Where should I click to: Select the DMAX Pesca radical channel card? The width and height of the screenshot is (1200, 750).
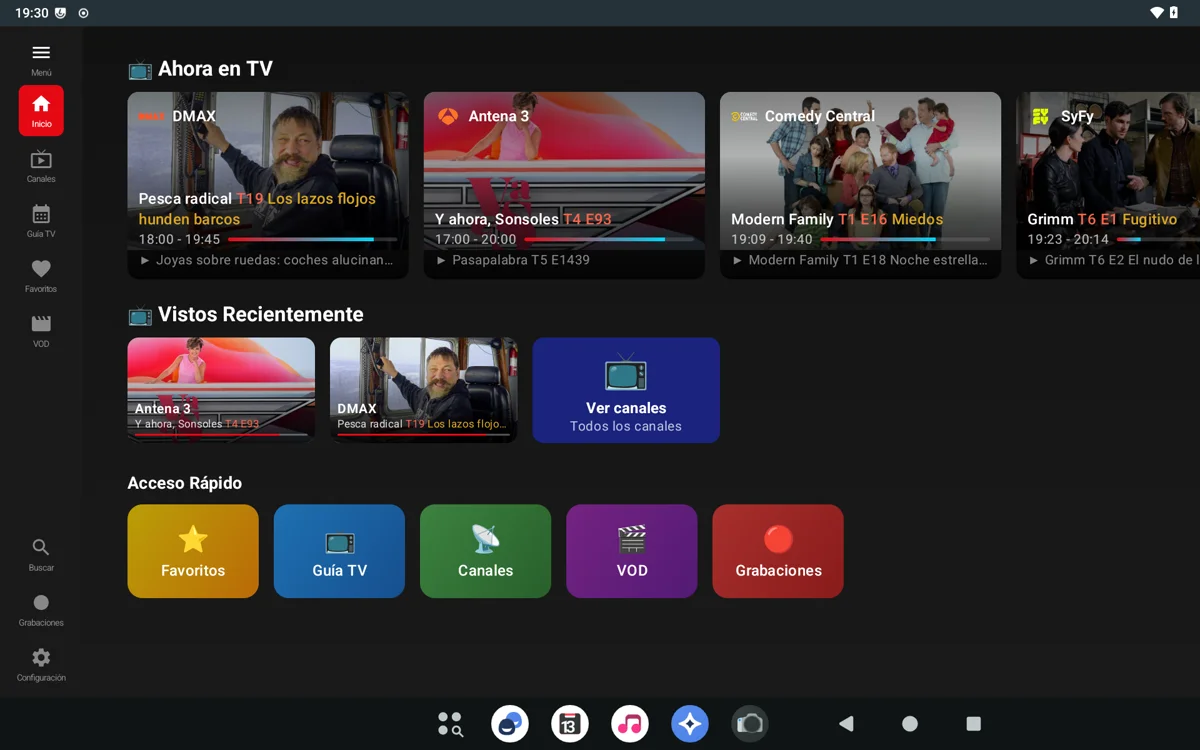tap(267, 185)
